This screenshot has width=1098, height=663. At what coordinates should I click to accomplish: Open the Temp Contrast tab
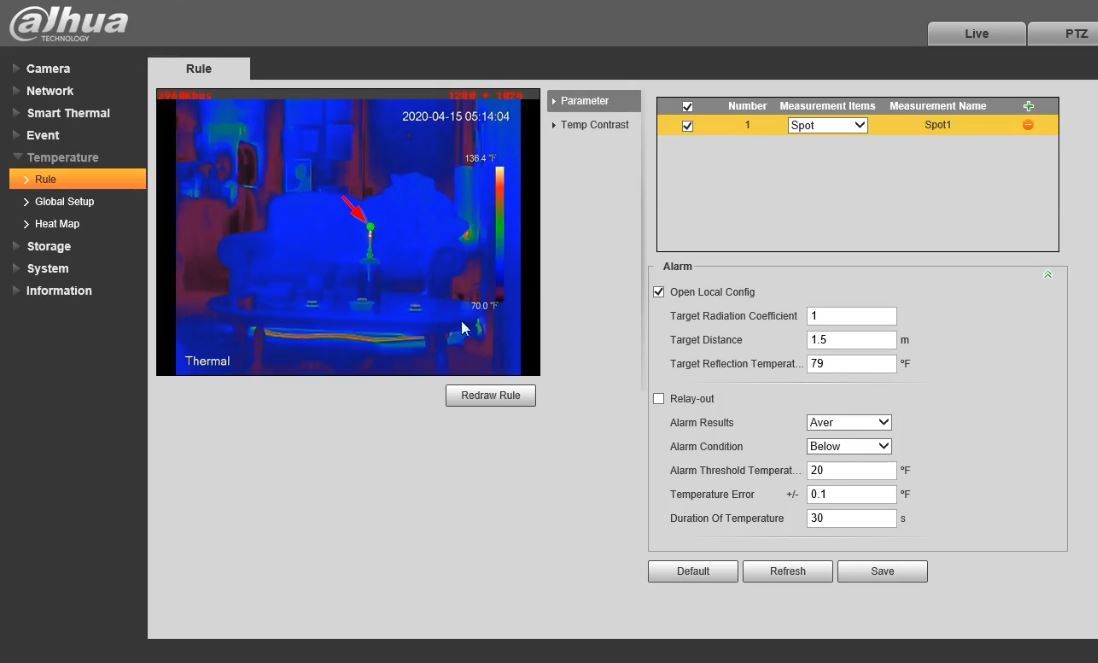coord(594,125)
